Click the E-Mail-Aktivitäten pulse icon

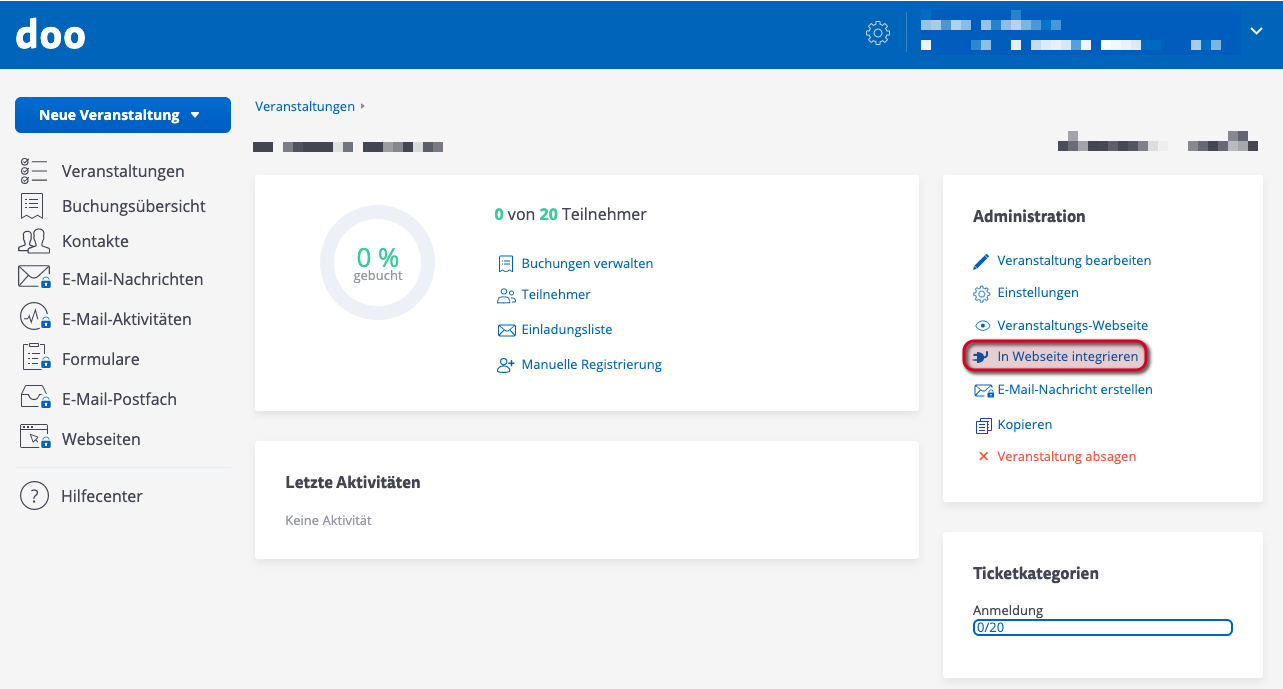pos(34,318)
